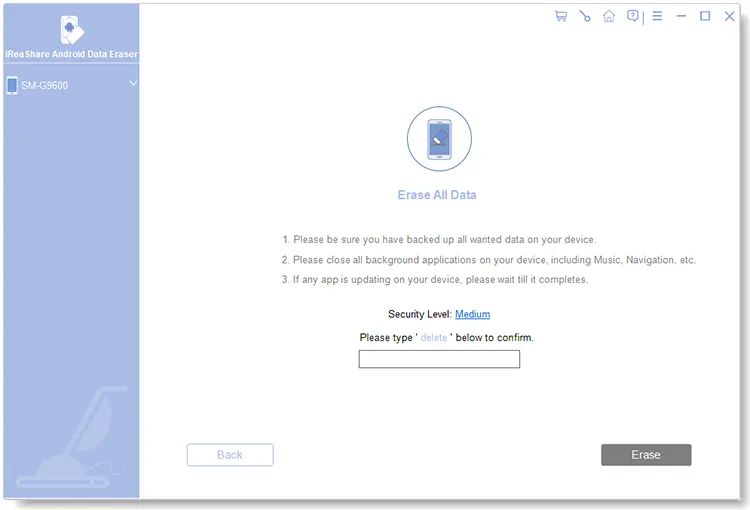Open the help question mark icon

(x=633, y=16)
